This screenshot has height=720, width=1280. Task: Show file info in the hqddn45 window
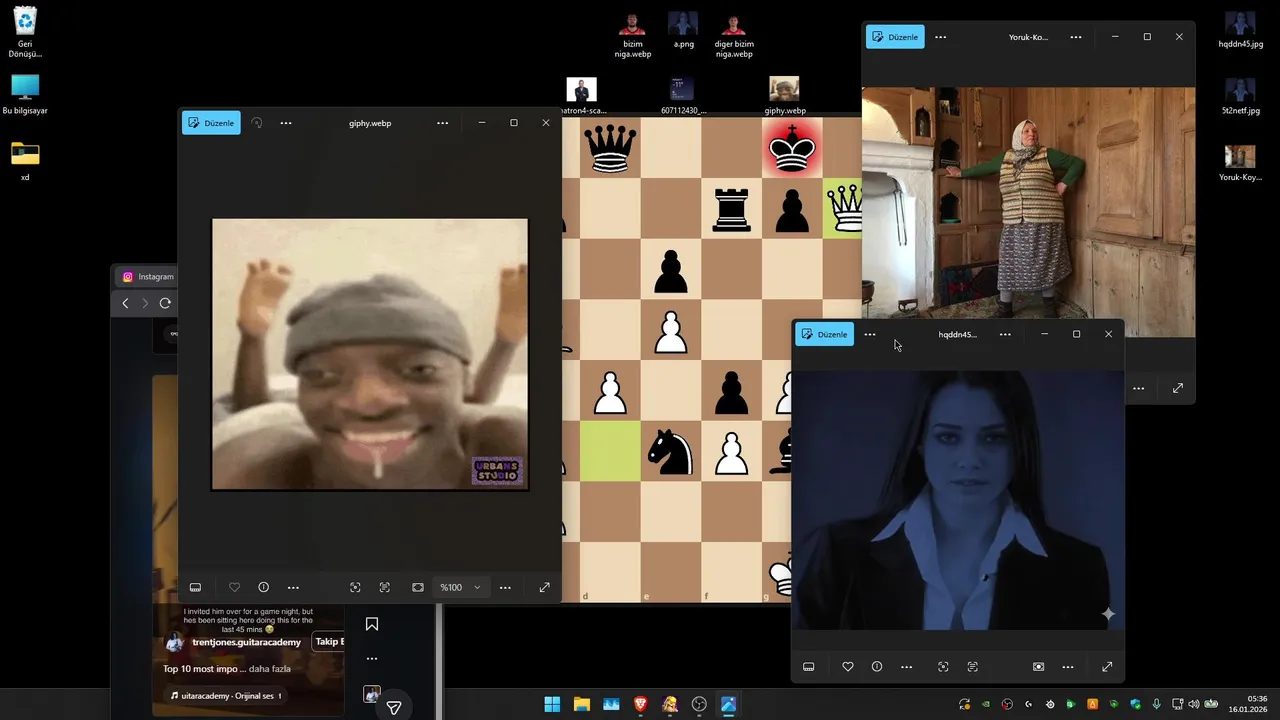(x=877, y=666)
